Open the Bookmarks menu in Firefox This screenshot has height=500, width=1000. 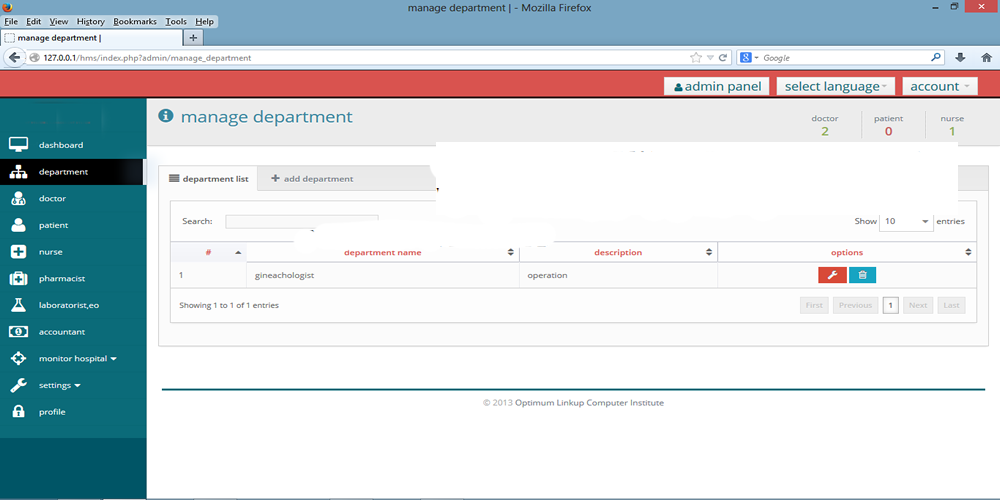pos(135,21)
